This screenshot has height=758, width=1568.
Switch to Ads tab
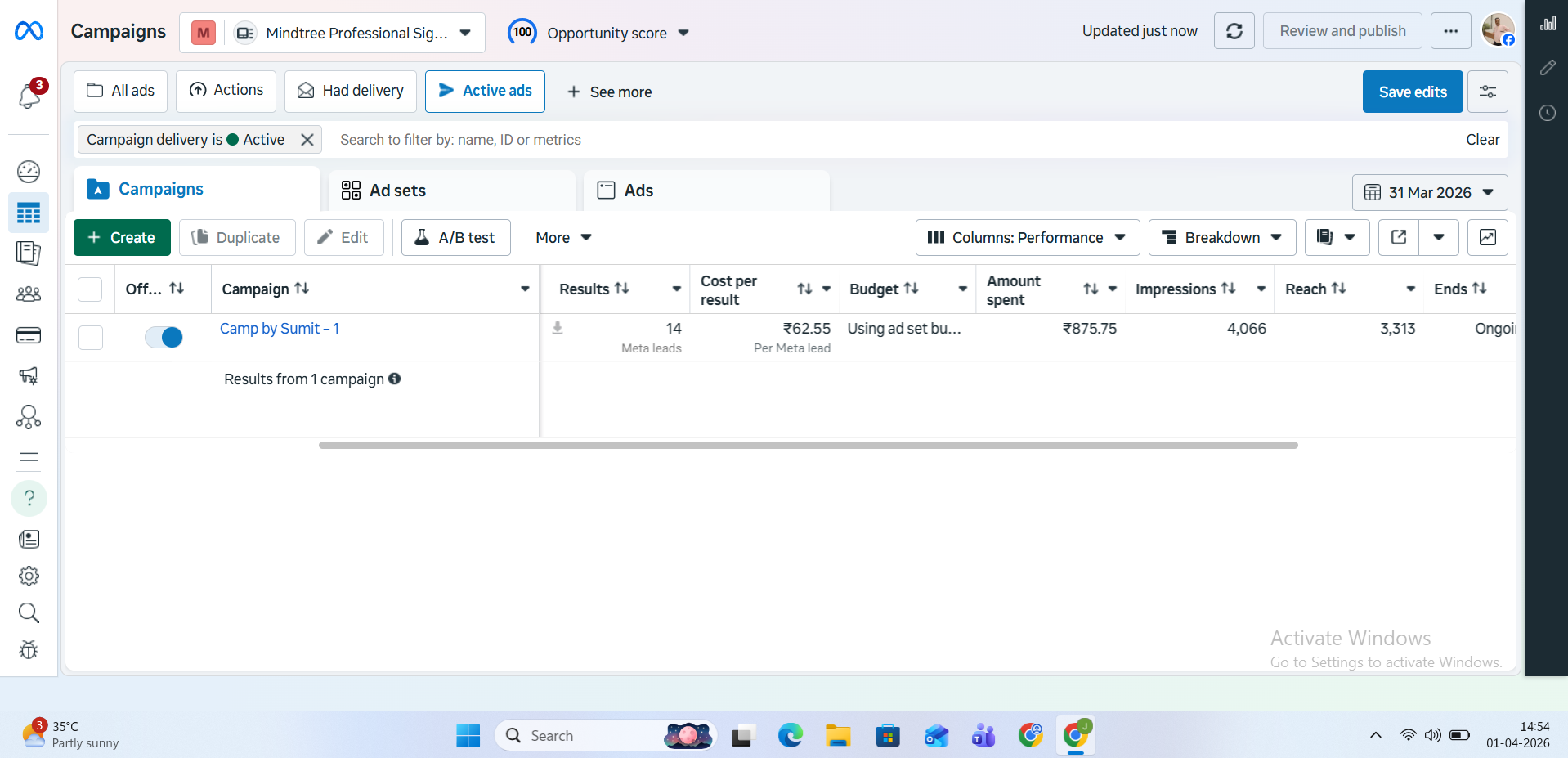tap(706, 191)
